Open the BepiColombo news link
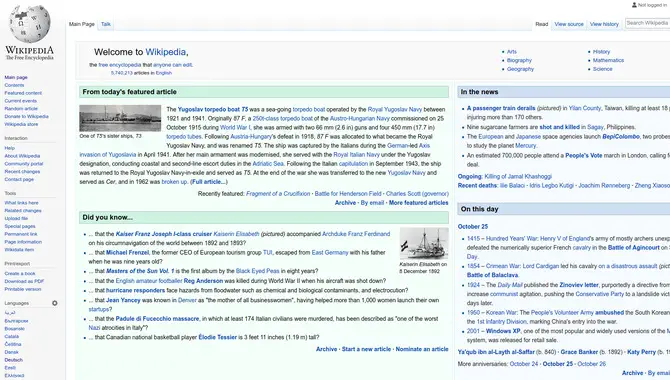 (621, 136)
